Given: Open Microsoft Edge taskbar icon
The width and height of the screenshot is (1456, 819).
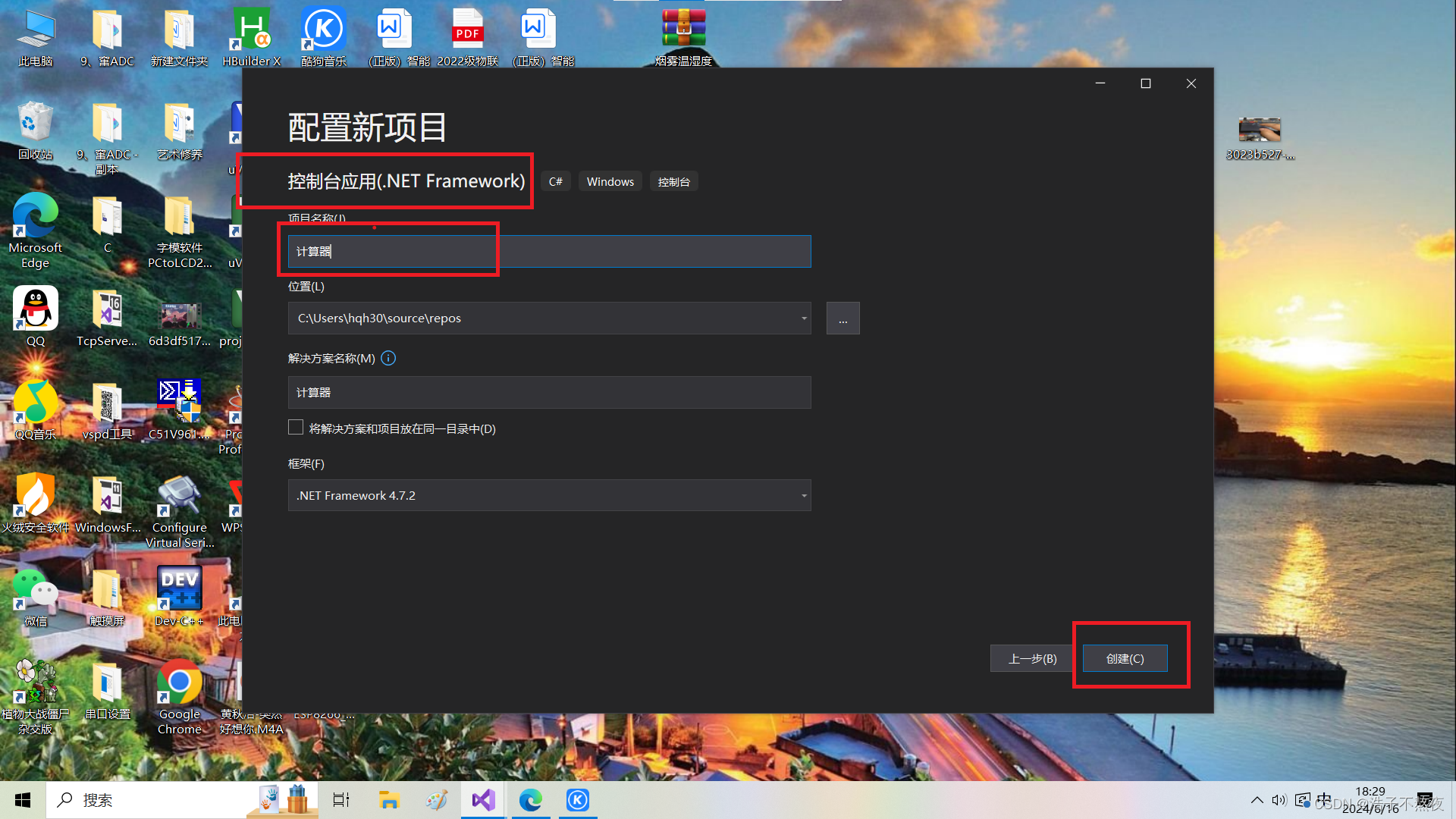Looking at the screenshot, I should pyautogui.click(x=530, y=800).
